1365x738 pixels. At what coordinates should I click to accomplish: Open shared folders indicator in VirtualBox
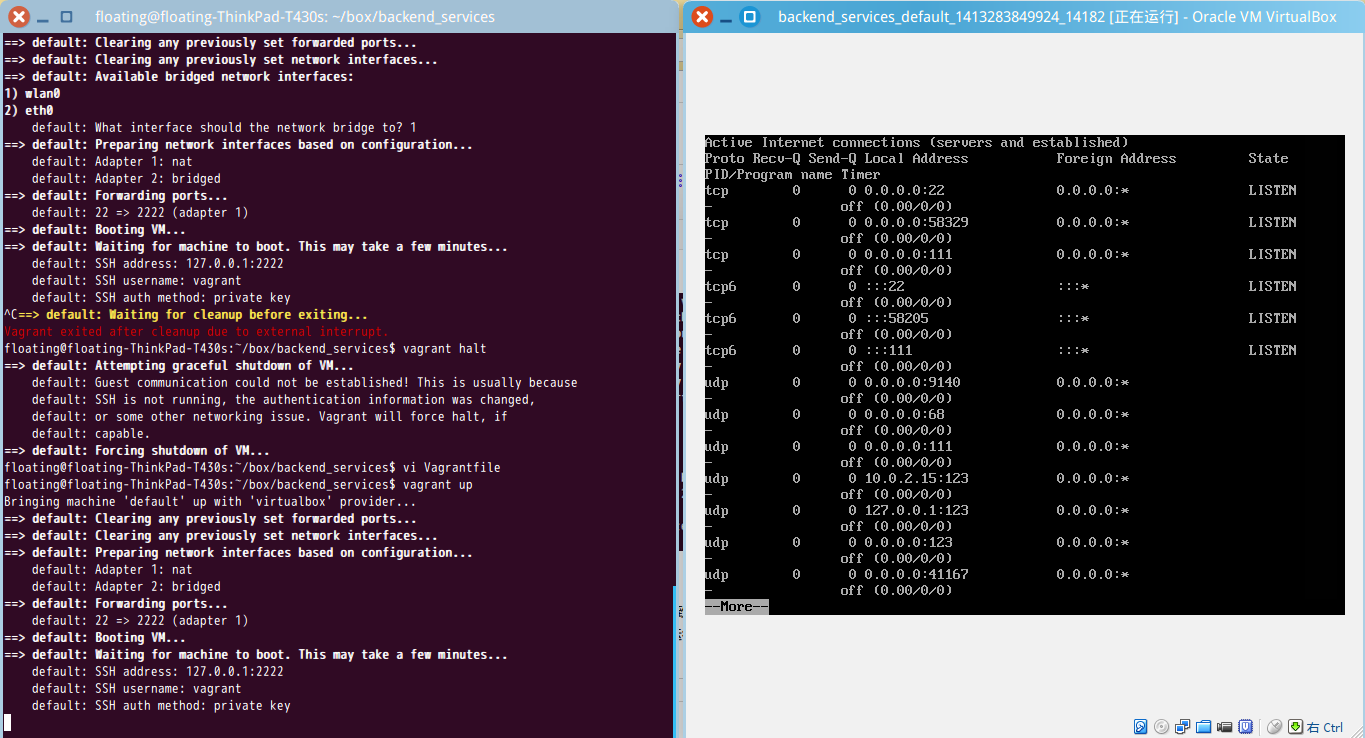click(1203, 726)
